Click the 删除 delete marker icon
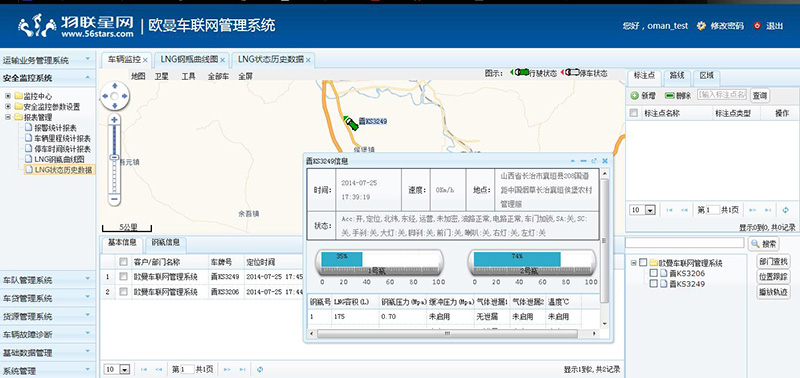The width and height of the screenshot is (800, 378). click(670, 95)
